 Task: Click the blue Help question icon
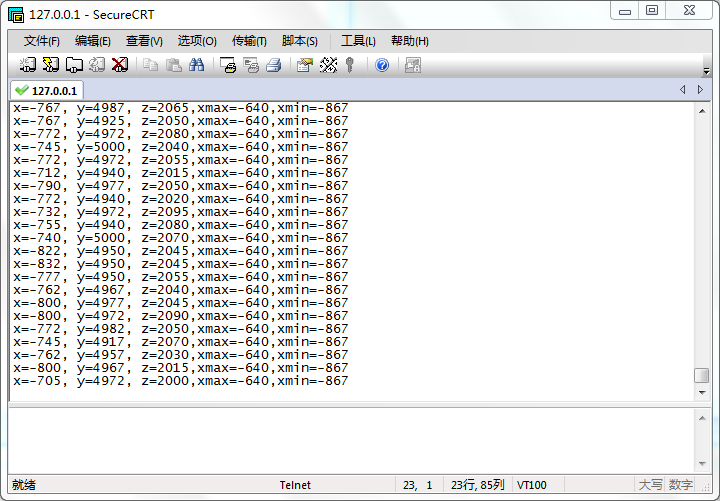tap(382, 65)
